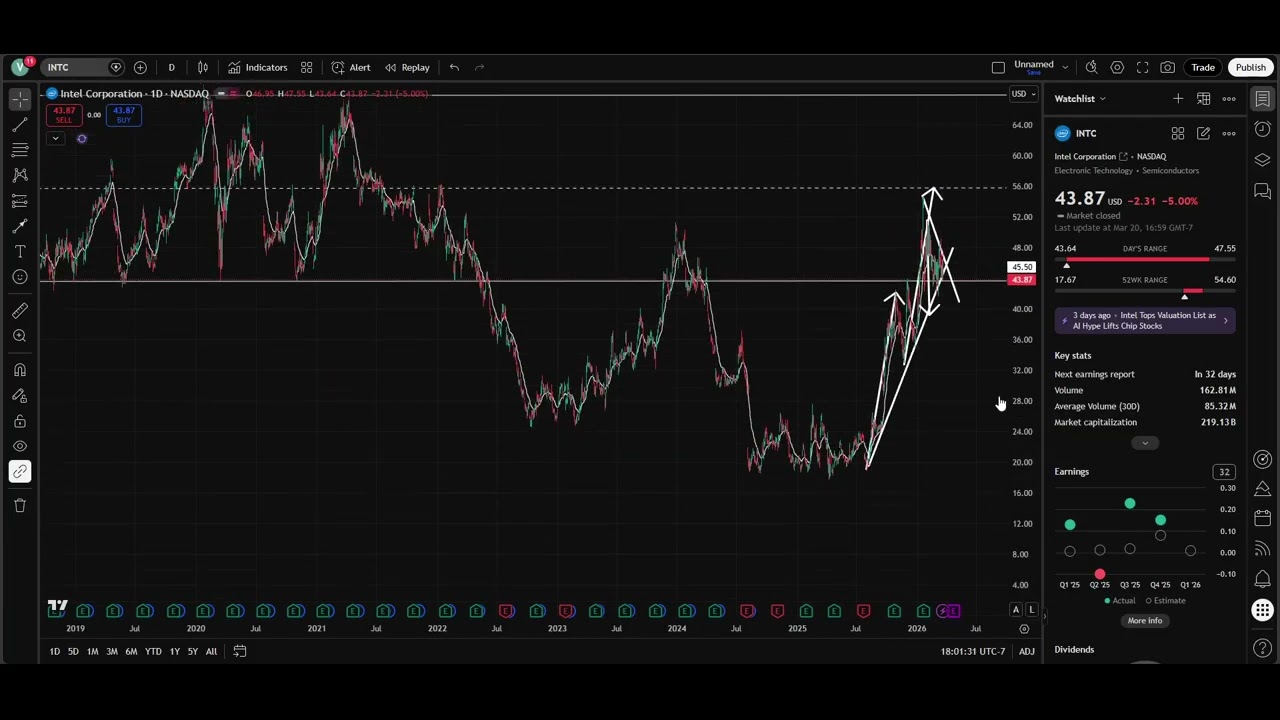Open the Intel Tops Valuation List news

pyautogui.click(x=1145, y=320)
